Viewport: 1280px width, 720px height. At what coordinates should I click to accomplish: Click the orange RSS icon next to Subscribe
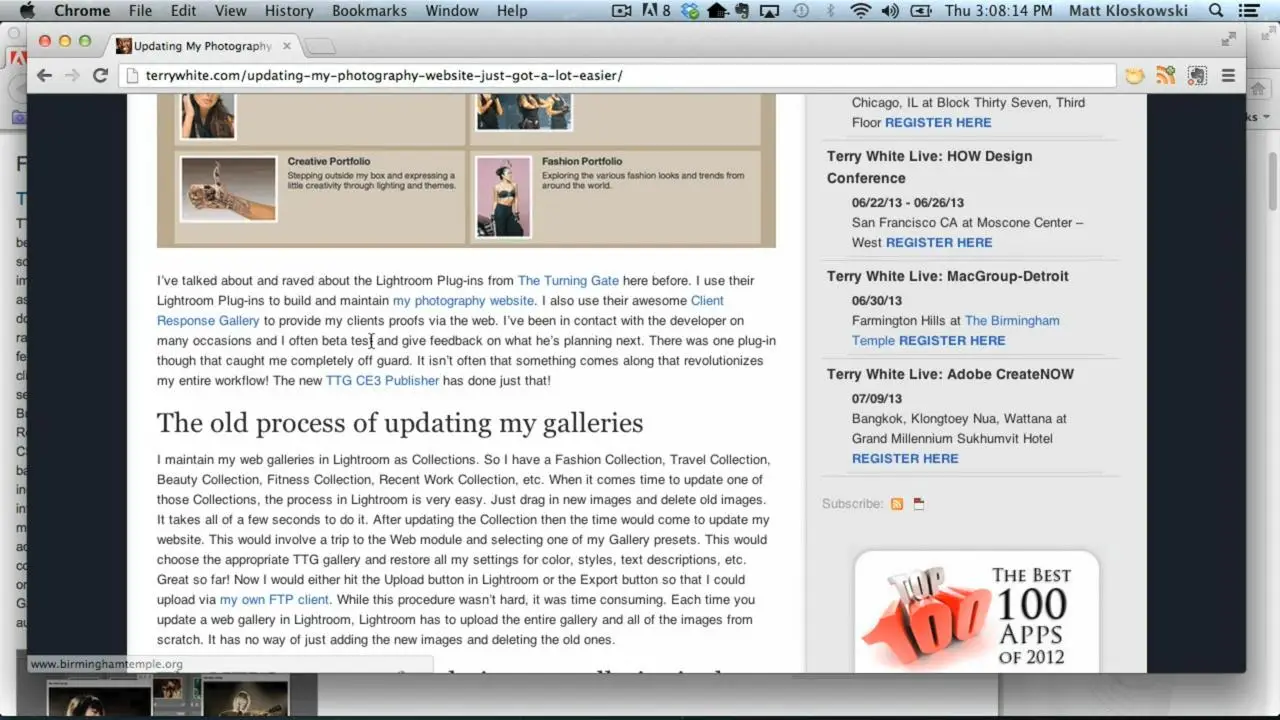pyautogui.click(x=897, y=504)
